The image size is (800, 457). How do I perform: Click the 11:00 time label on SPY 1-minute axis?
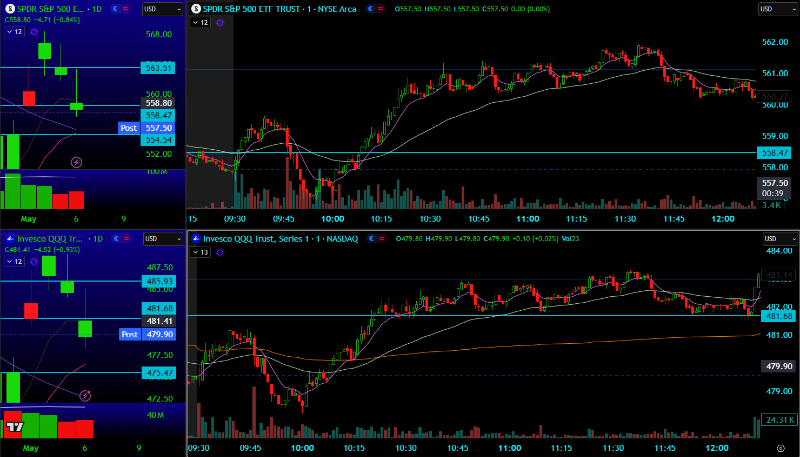point(528,219)
